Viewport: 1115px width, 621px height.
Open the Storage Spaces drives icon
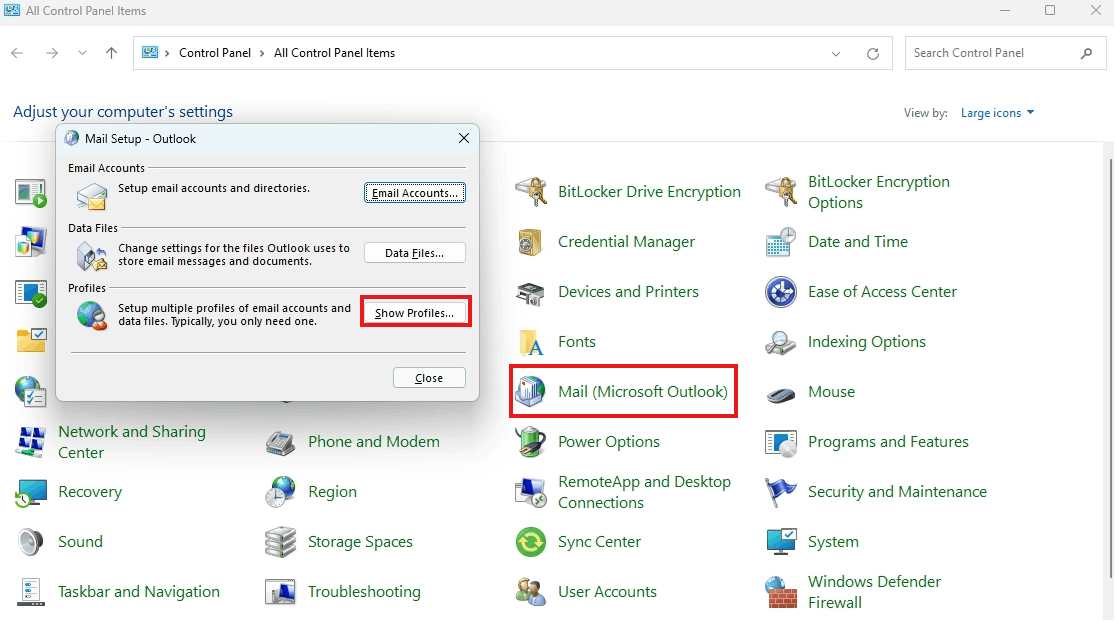point(280,542)
